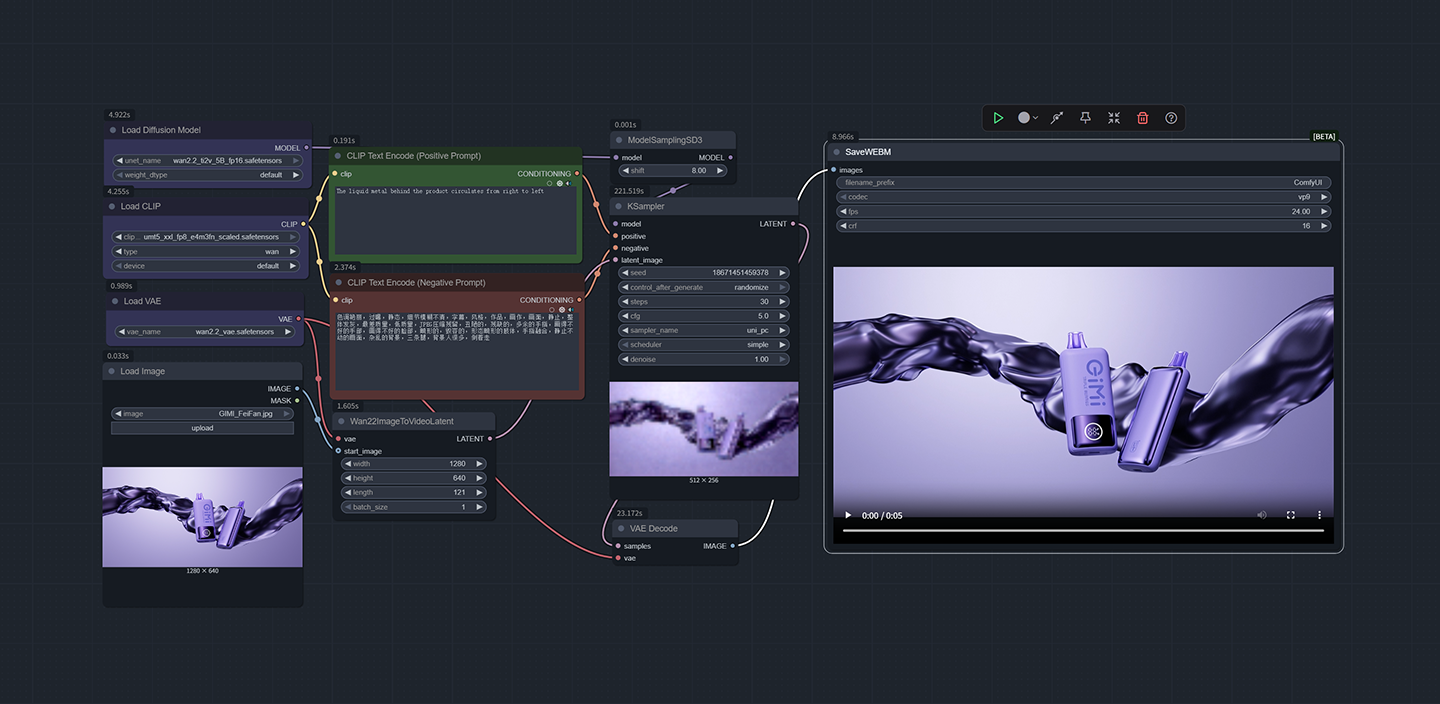Open control_after_generate randomize dropdown
The height and width of the screenshot is (704, 1440).
(x=704, y=287)
